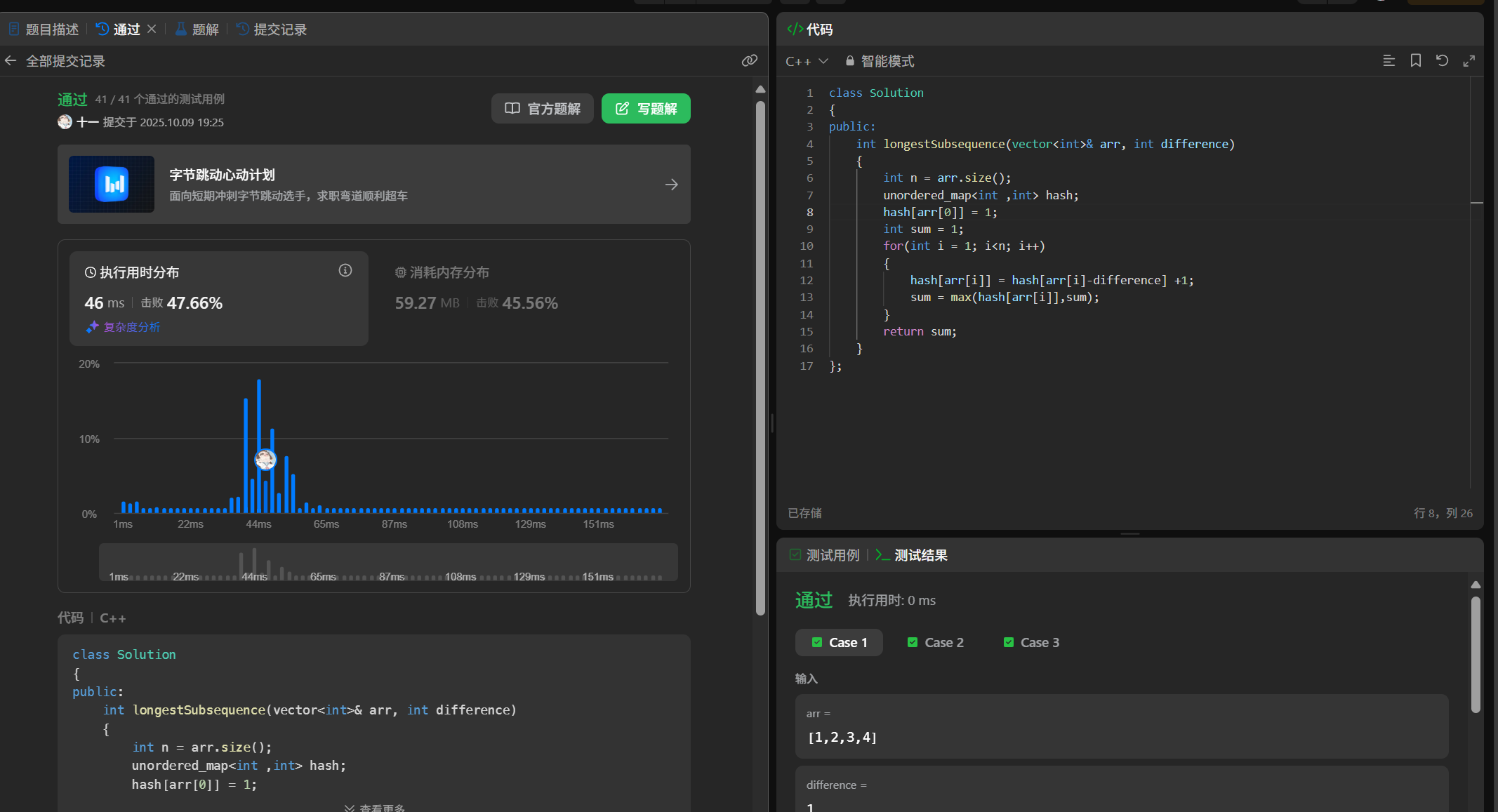Select Case 2 test case
Viewport: 1498px width, 812px height.
point(935,642)
